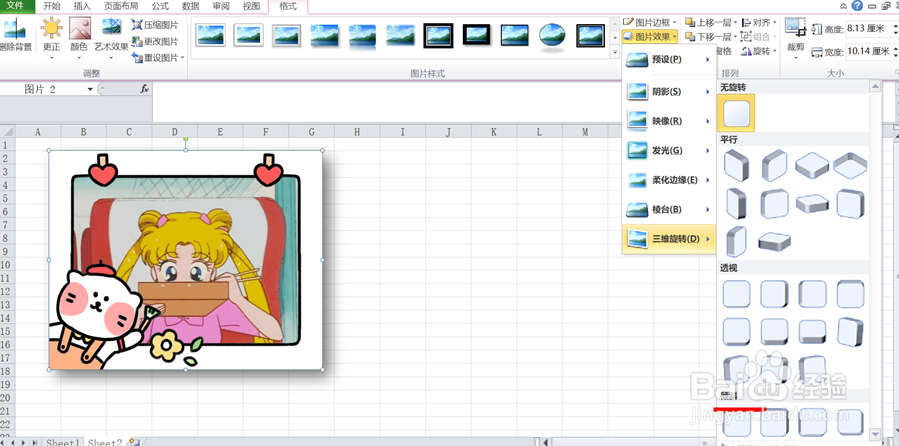Apply the oval black bevel picture style
Viewport: 899px width, 446px height.
552,36
